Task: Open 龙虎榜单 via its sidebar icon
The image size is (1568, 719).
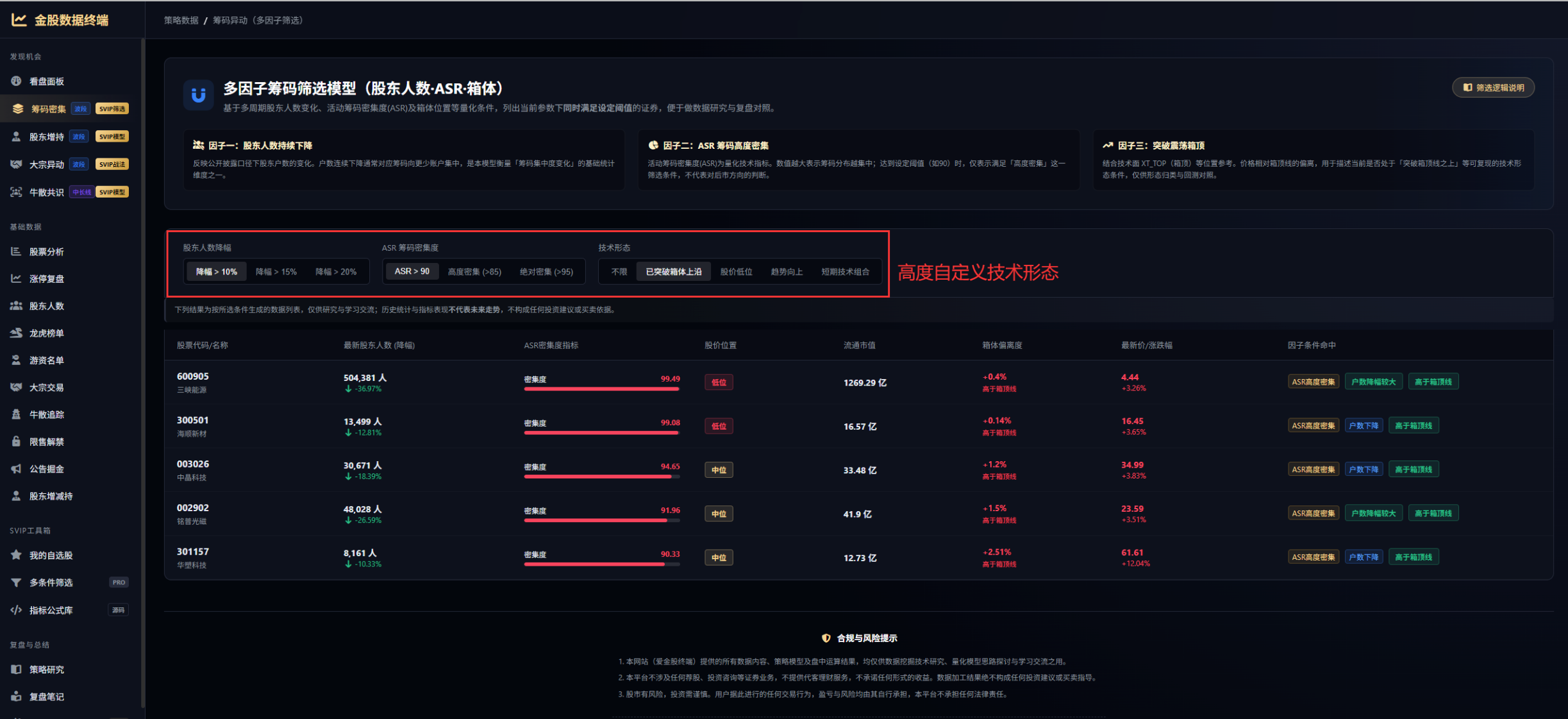Action: [16, 333]
